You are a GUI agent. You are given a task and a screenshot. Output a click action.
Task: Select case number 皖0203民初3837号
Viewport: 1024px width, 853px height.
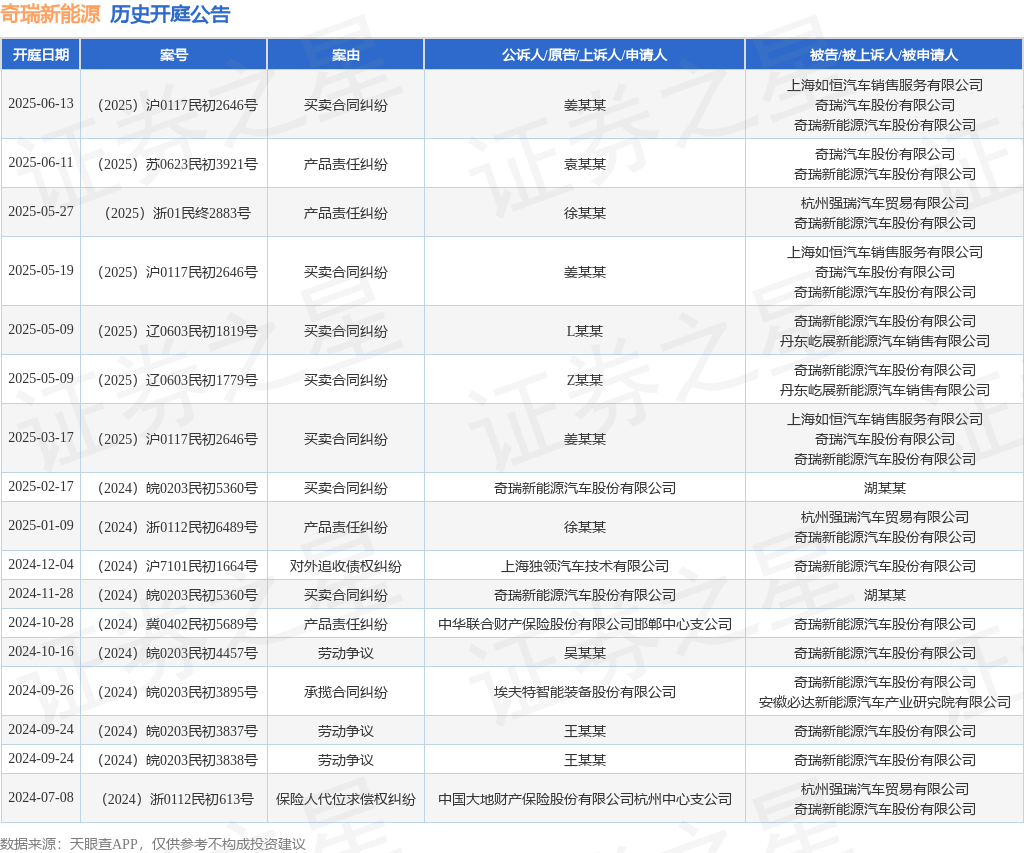(x=177, y=732)
